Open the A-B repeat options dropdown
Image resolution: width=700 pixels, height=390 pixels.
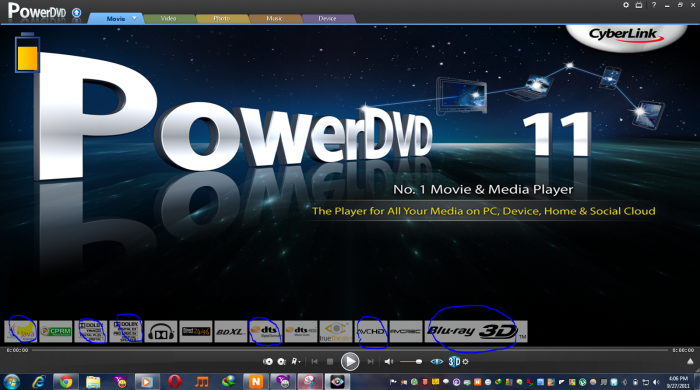tap(296, 361)
